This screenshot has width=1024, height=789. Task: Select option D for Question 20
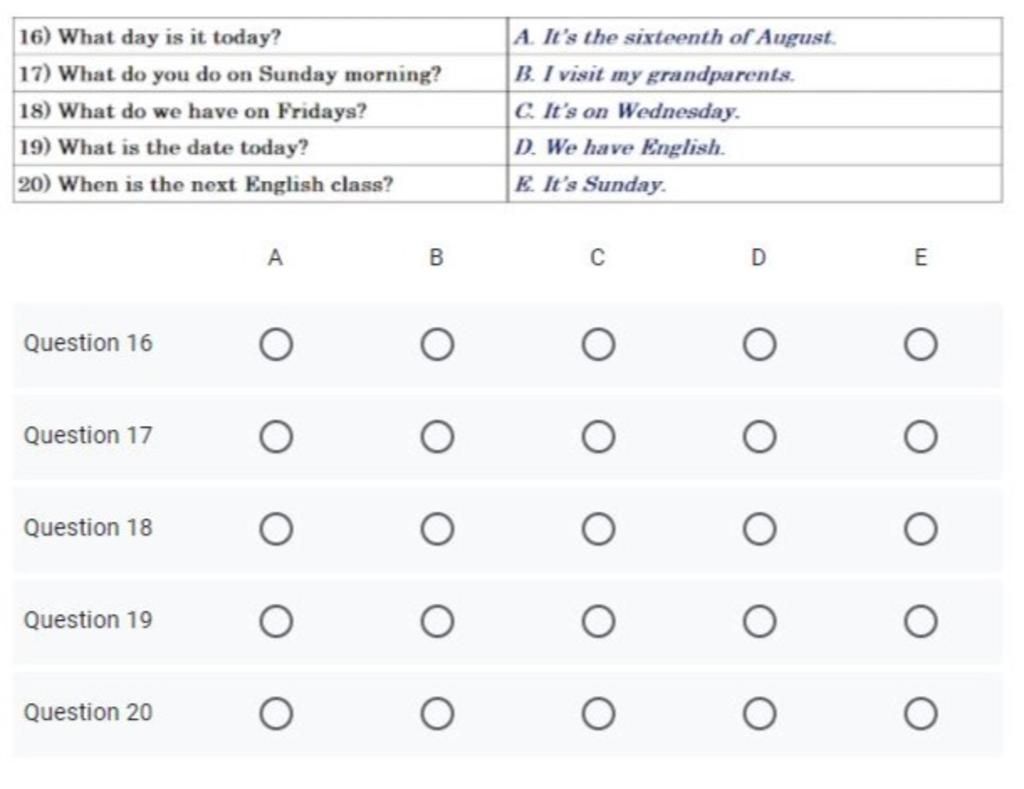click(x=759, y=714)
